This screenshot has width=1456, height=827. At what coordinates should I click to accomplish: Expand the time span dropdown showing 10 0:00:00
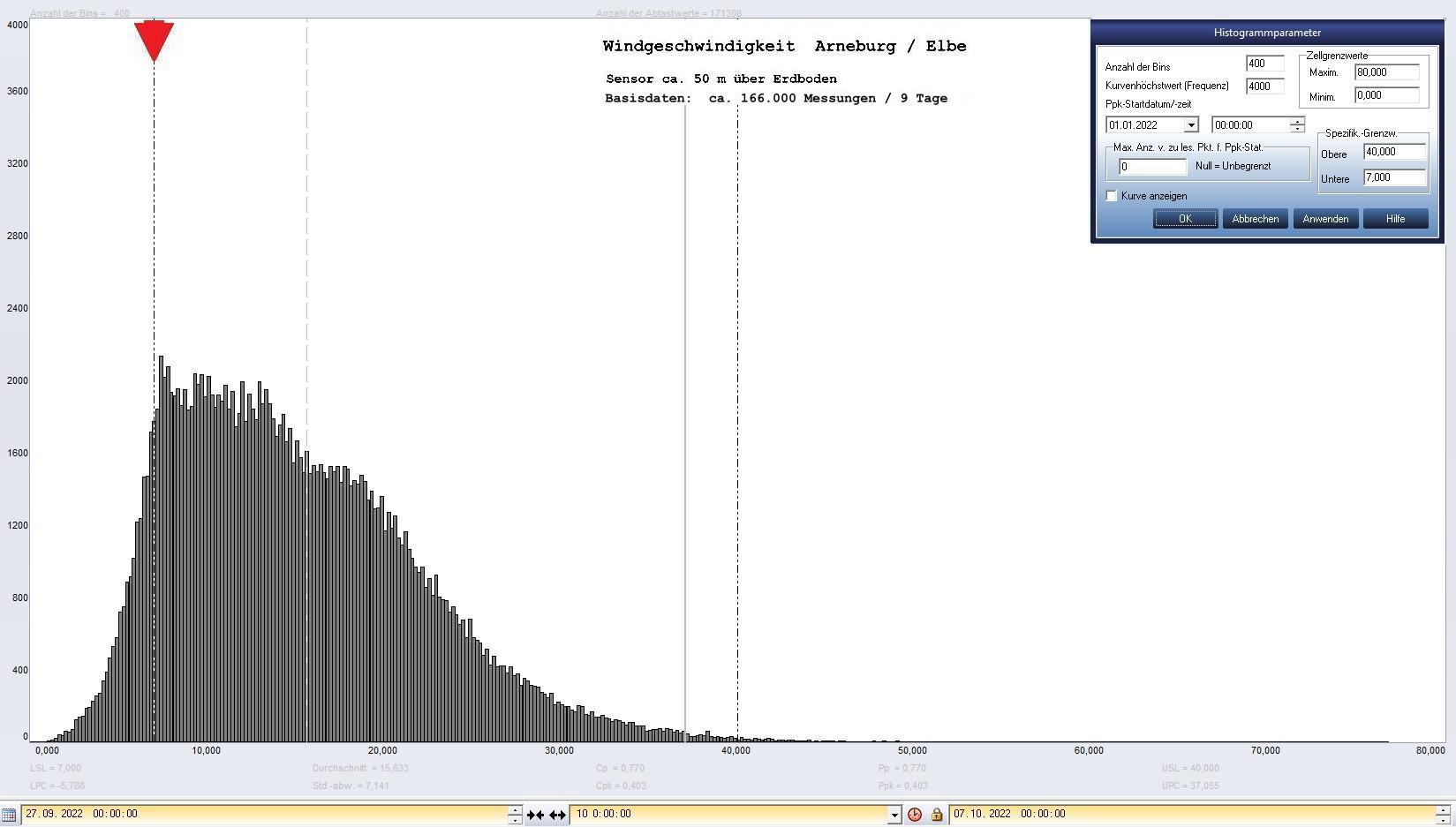pos(894,815)
